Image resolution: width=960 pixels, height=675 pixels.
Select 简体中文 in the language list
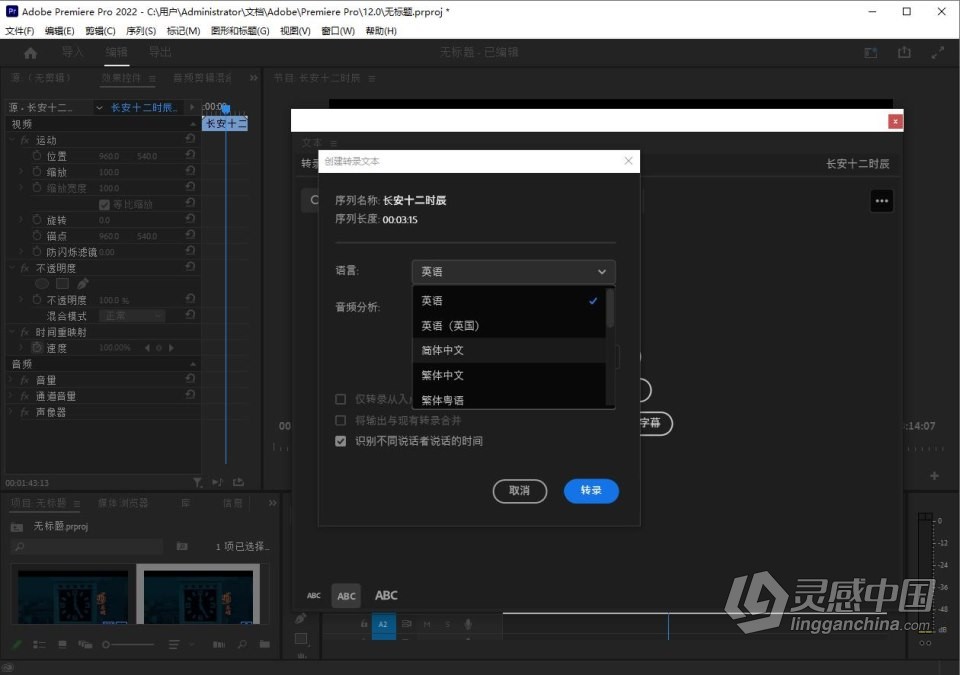(509, 350)
